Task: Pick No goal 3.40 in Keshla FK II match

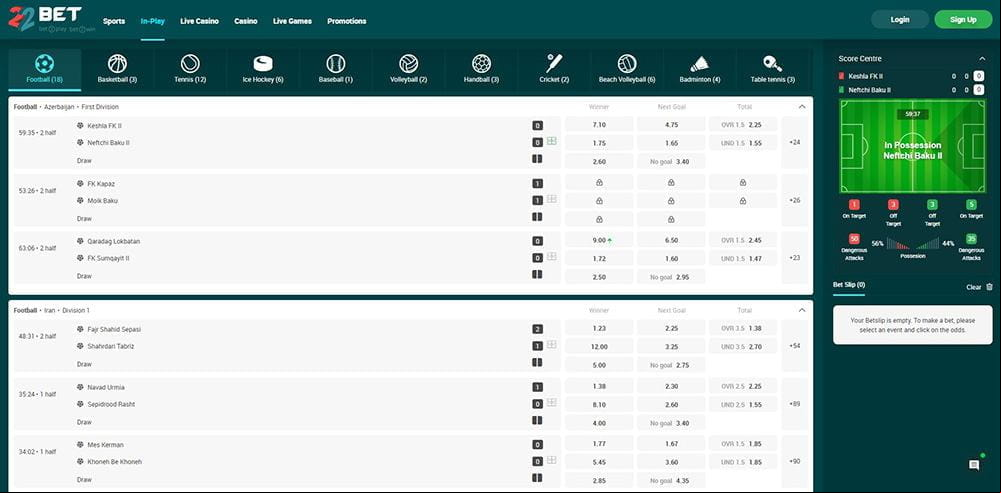Action: pyautogui.click(x=671, y=162)
